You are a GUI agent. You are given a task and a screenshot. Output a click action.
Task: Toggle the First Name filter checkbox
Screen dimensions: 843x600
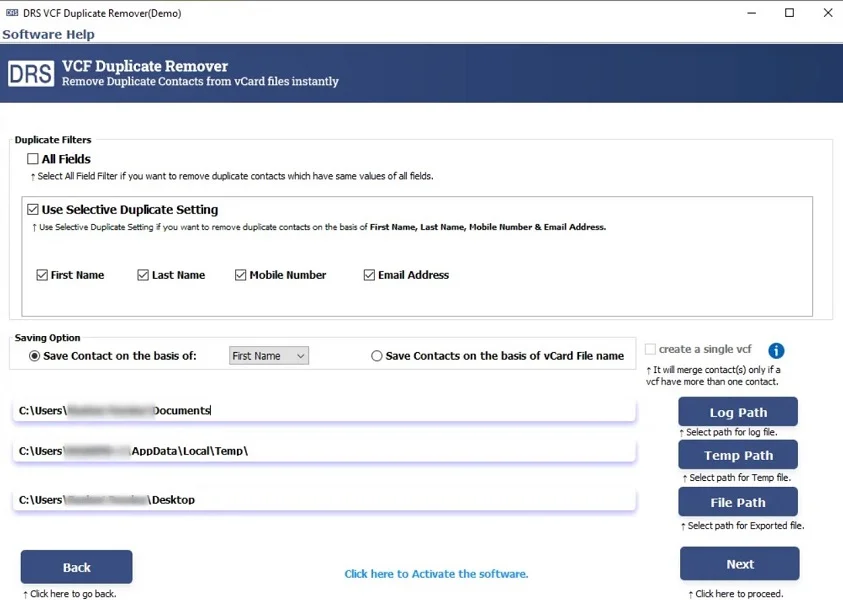click(x=42, y=275)
